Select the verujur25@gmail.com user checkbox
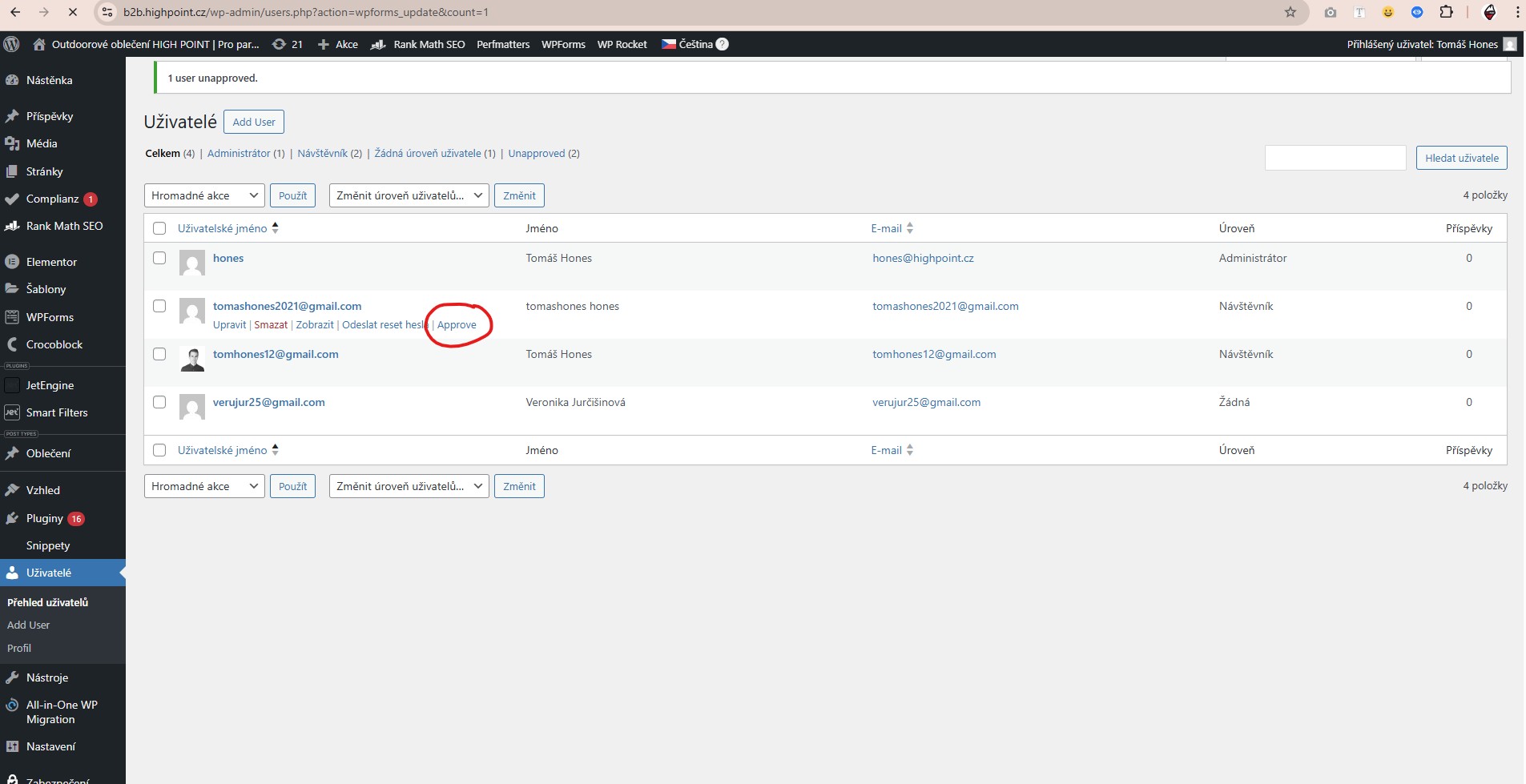The height and width of the screenshot is (784, 1526). point(159,402)
